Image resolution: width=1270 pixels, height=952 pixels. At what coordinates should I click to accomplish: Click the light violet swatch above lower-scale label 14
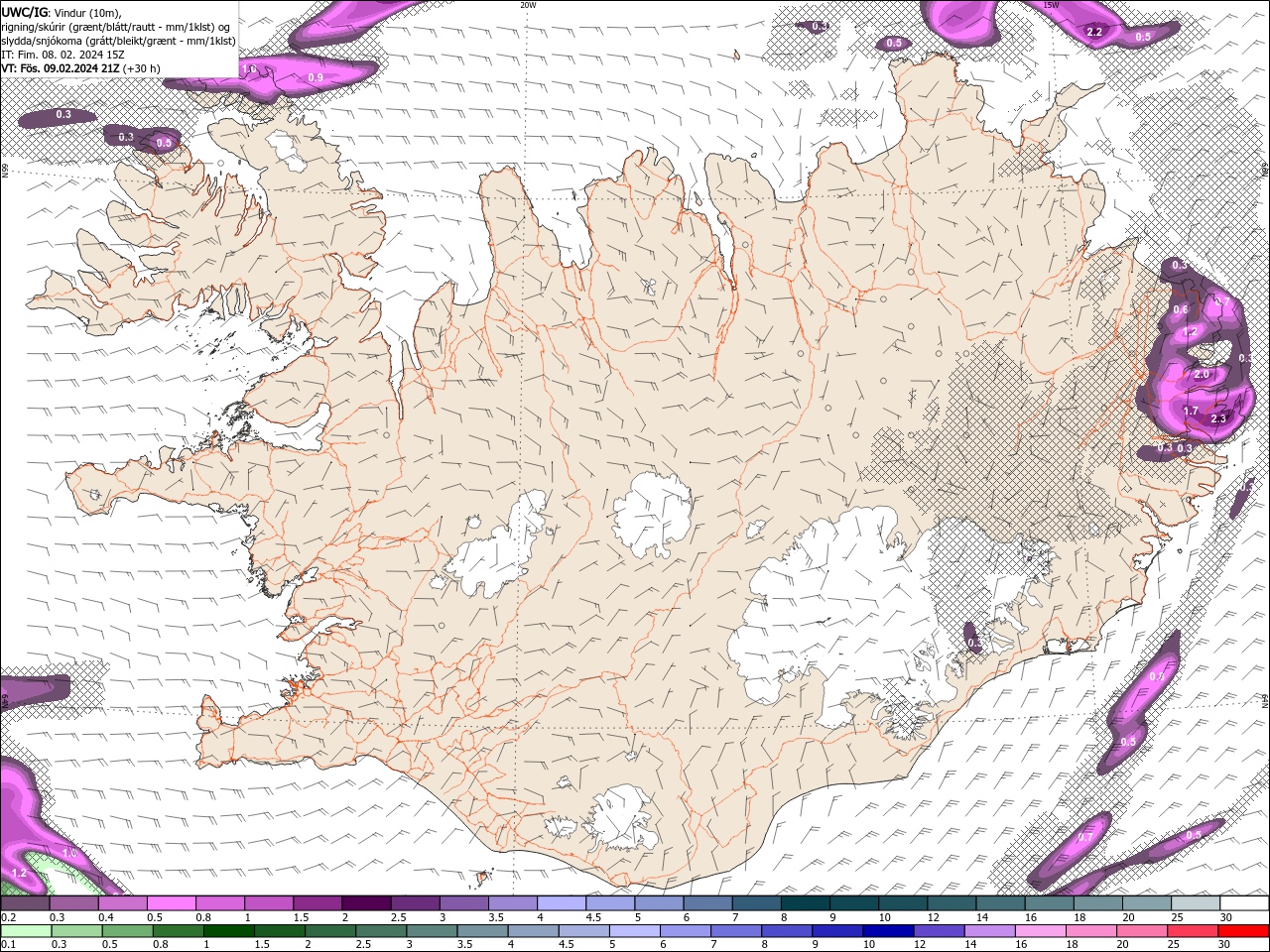(988, 931)
